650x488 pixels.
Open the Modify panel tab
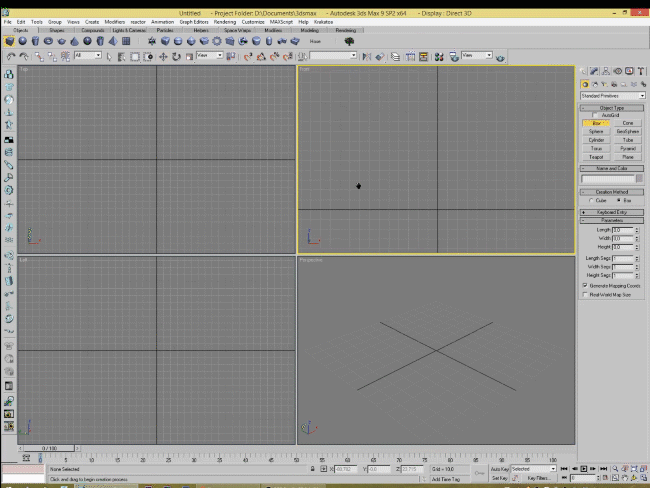(595, 71)
